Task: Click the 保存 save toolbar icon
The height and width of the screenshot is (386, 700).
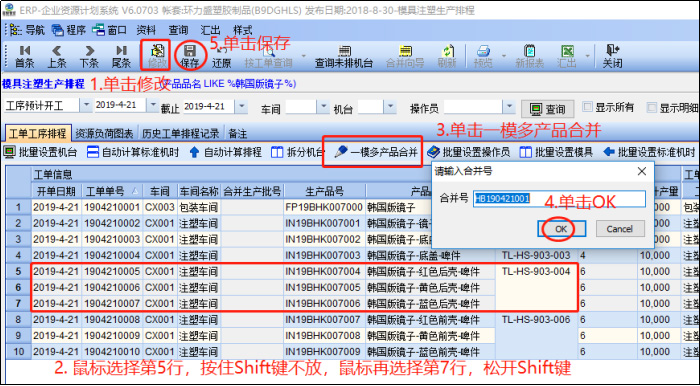Action: click(190, 56)
